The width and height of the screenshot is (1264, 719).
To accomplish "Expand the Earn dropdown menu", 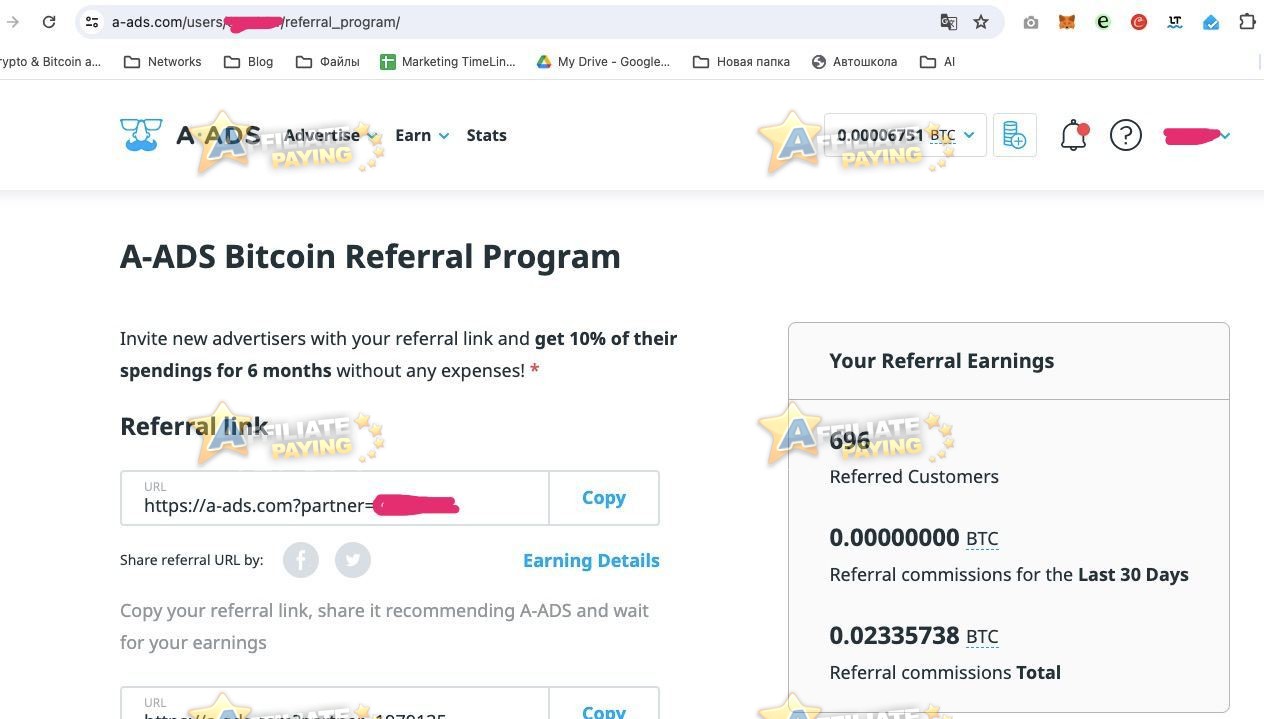I will tap(422, 135).
